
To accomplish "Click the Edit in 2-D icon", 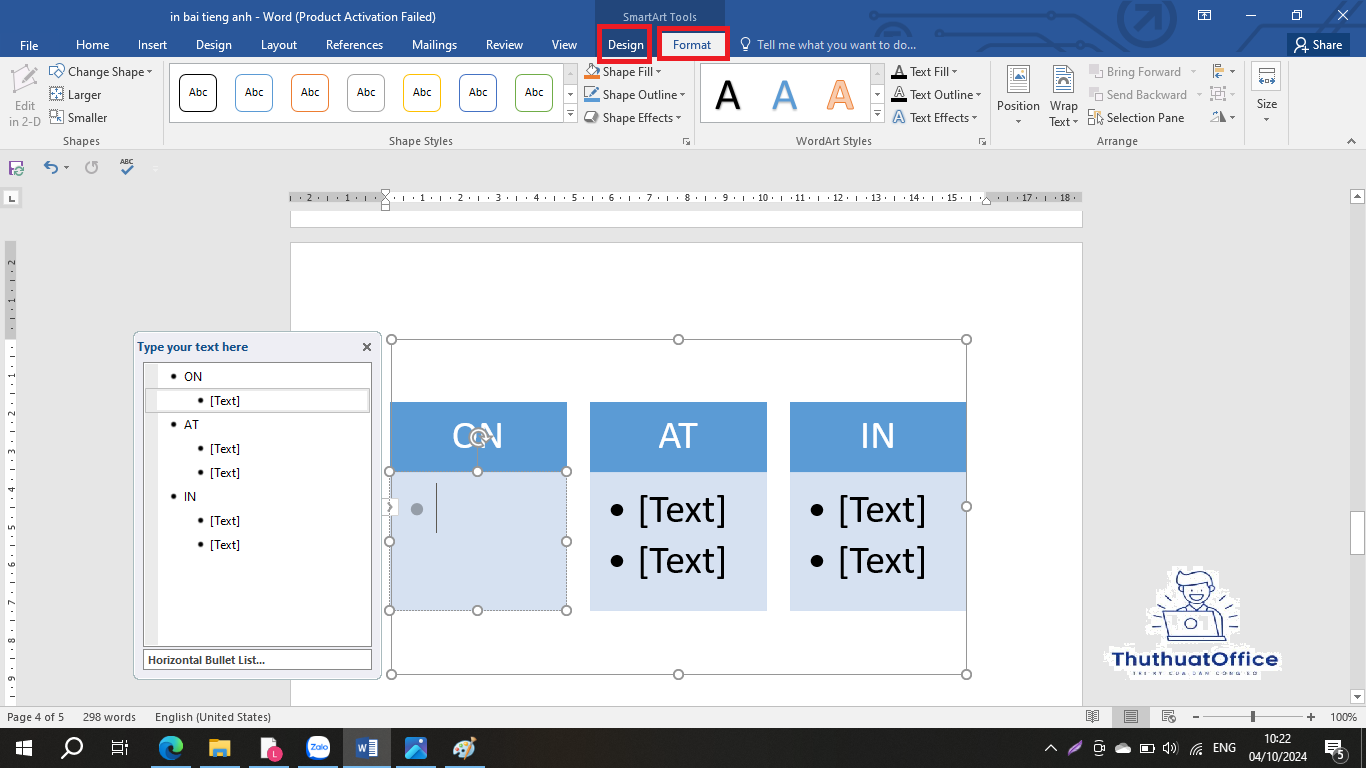I will [x=25, y=95].
